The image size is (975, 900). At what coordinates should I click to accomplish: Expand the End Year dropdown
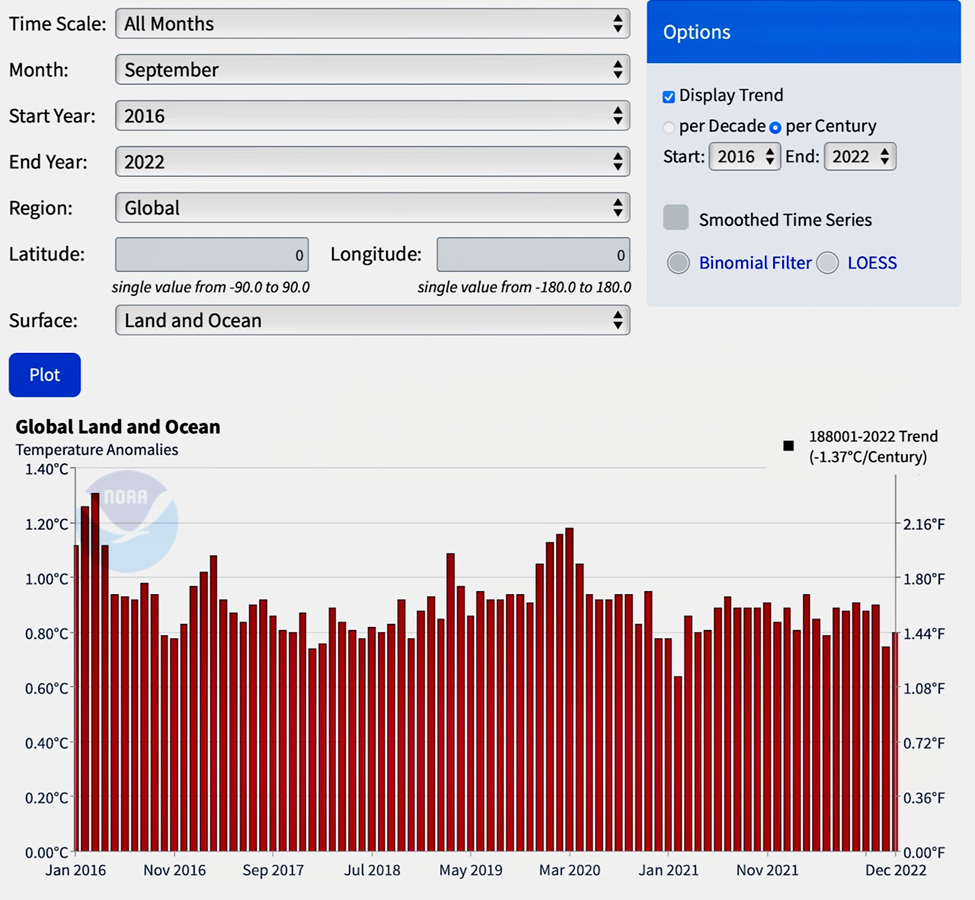(x=372, y=162)
